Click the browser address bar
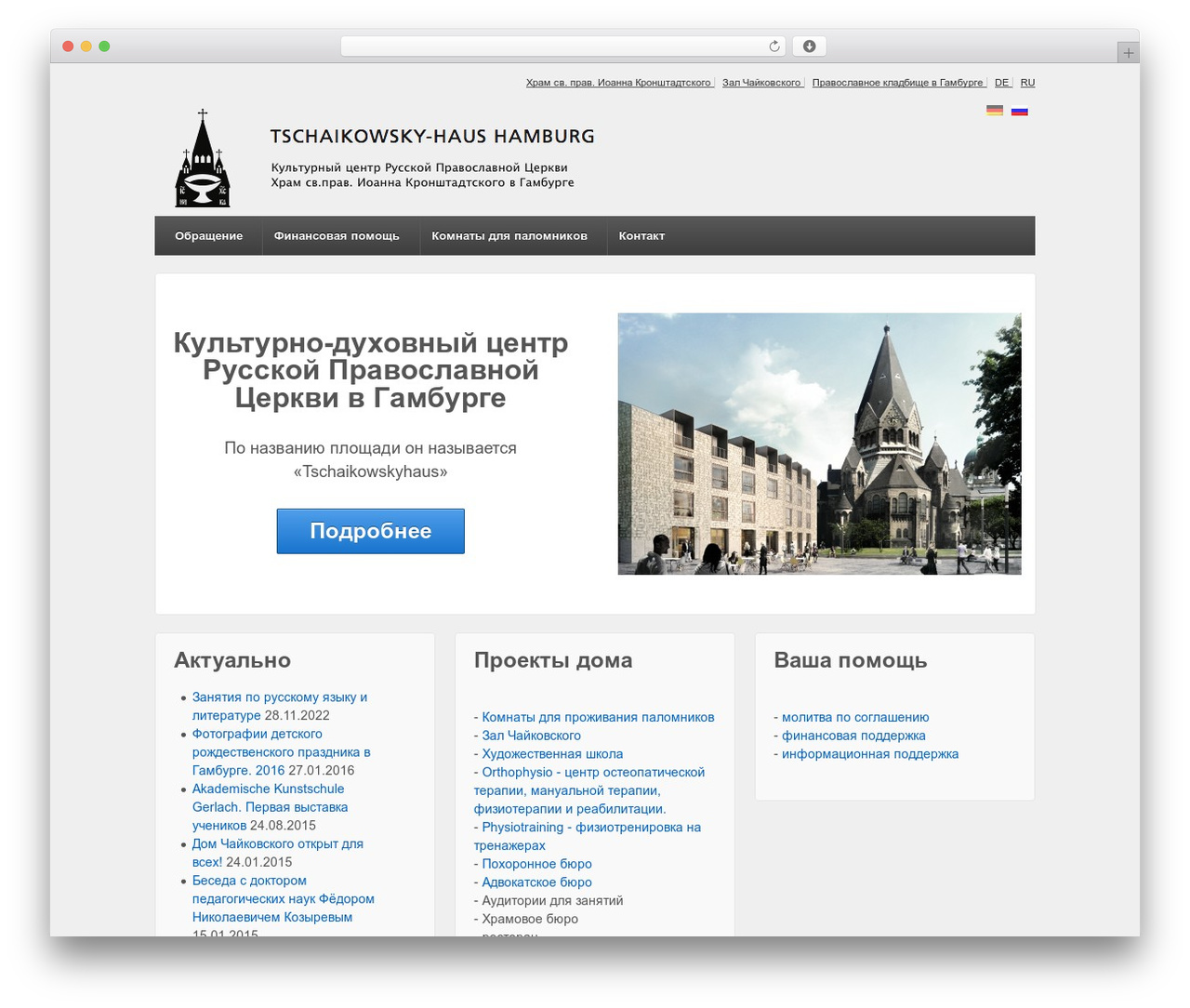The height and width of the screenshot is (1008, 1190). tap(563, 46)
